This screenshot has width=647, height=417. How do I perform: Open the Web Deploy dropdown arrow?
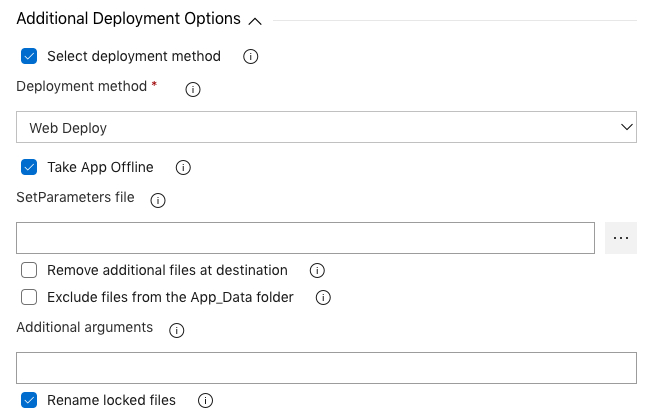click(x=626, y=127)
